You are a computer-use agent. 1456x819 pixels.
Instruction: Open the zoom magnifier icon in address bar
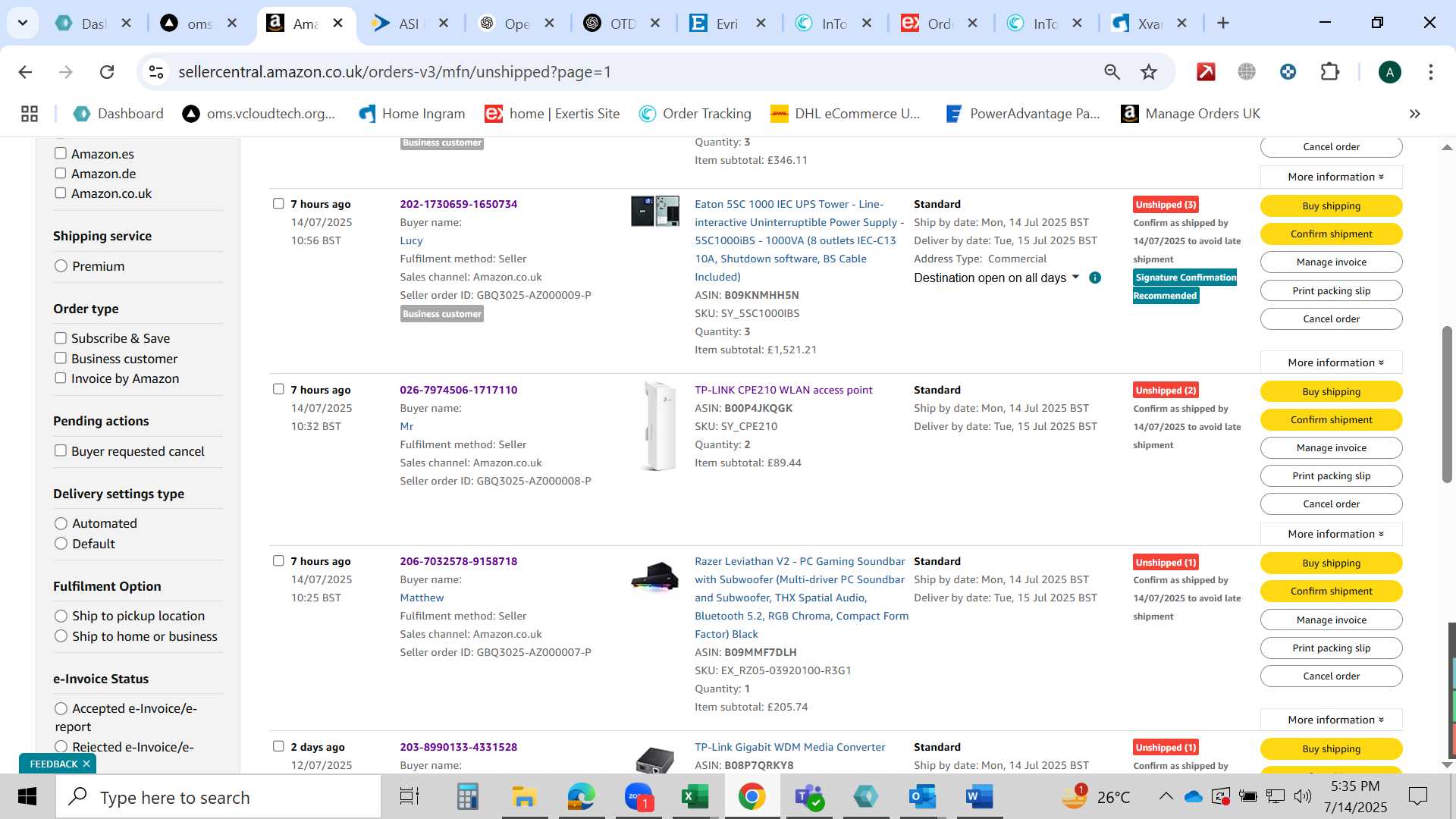[x=1112, y=72]
